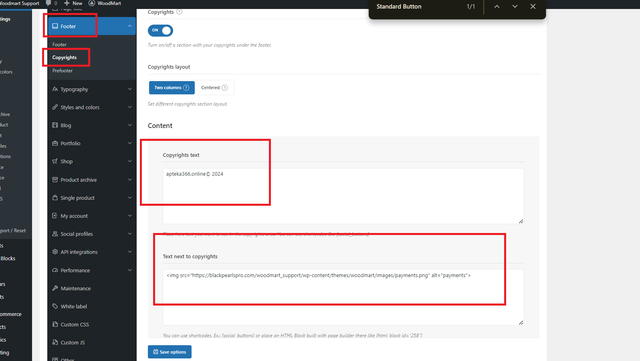The image size is (640, 361).
Task: Click the API integrations gear icon
Action: [x=55, y=252]
